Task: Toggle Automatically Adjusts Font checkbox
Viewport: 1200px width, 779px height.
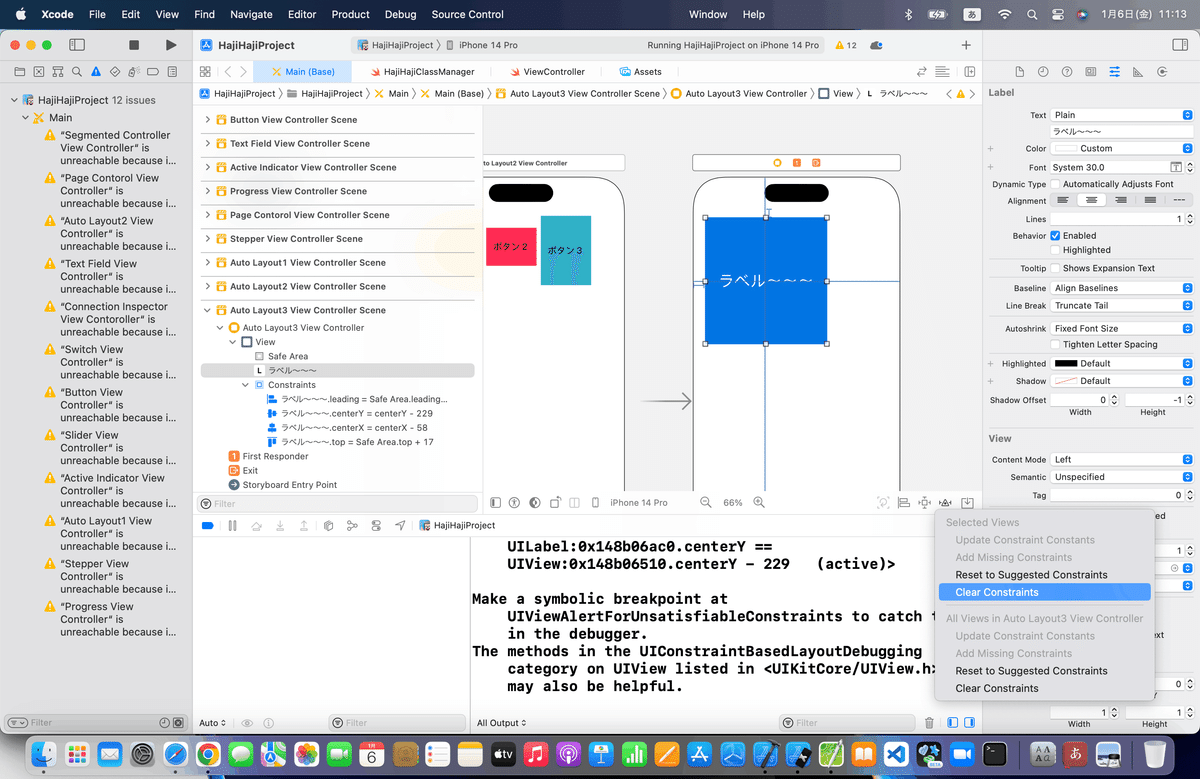Action: pyautogui.click(x=1055, y=184)
